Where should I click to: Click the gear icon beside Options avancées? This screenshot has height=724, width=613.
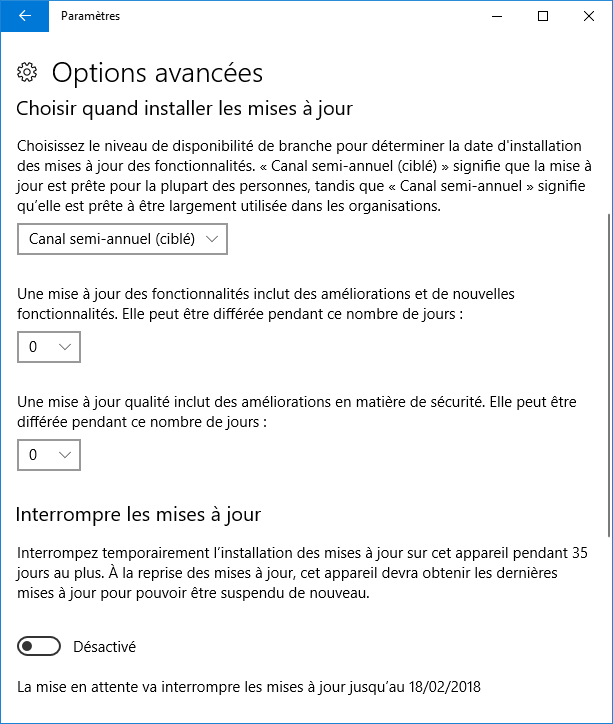27,72
